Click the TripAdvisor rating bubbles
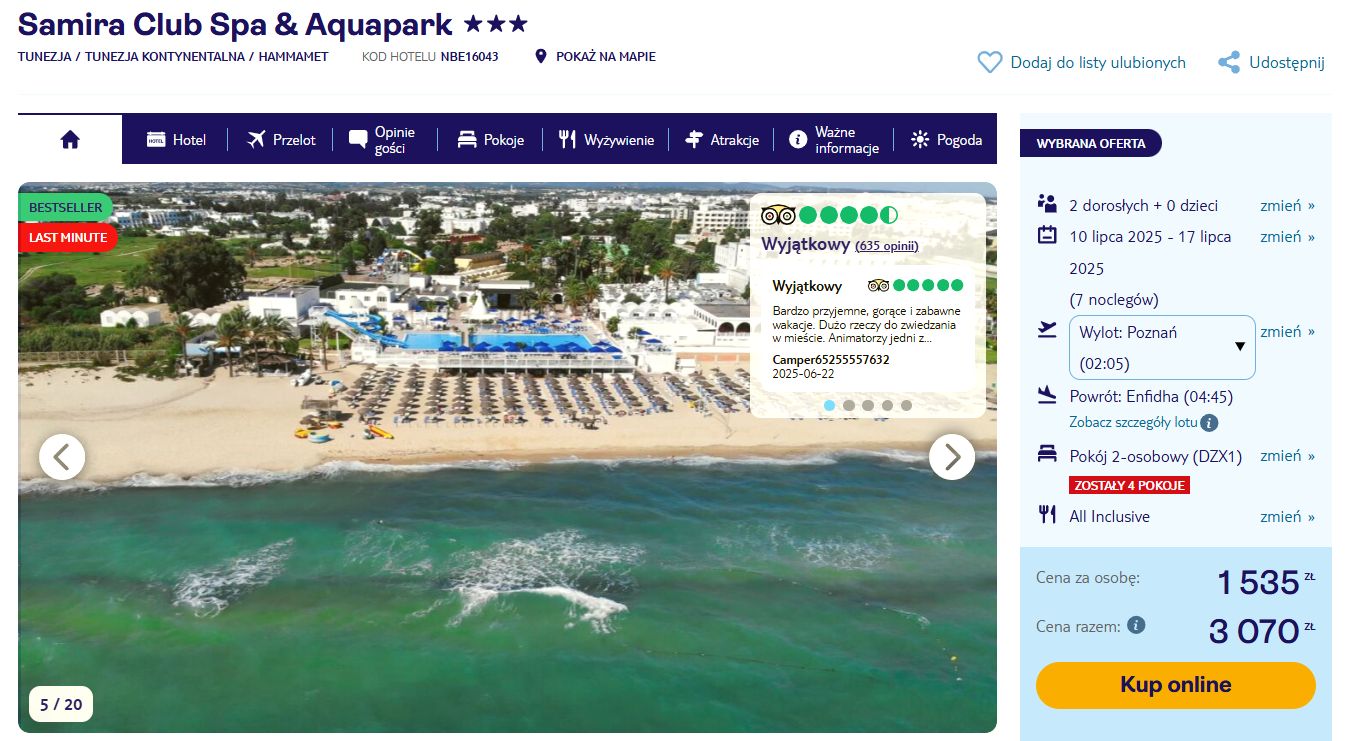1355x741 pixels. (x=848, y=215)
